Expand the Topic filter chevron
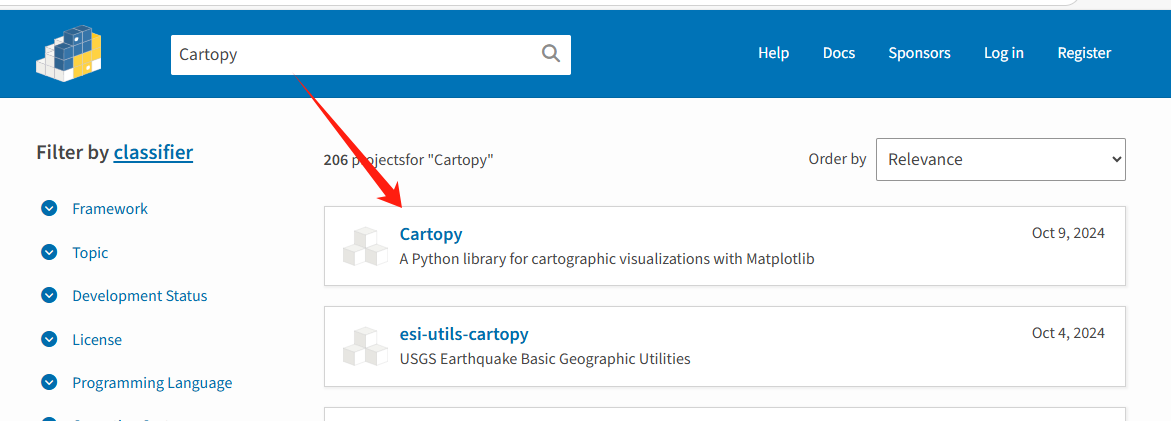1171x421 pixels. (x=49, y=252)
